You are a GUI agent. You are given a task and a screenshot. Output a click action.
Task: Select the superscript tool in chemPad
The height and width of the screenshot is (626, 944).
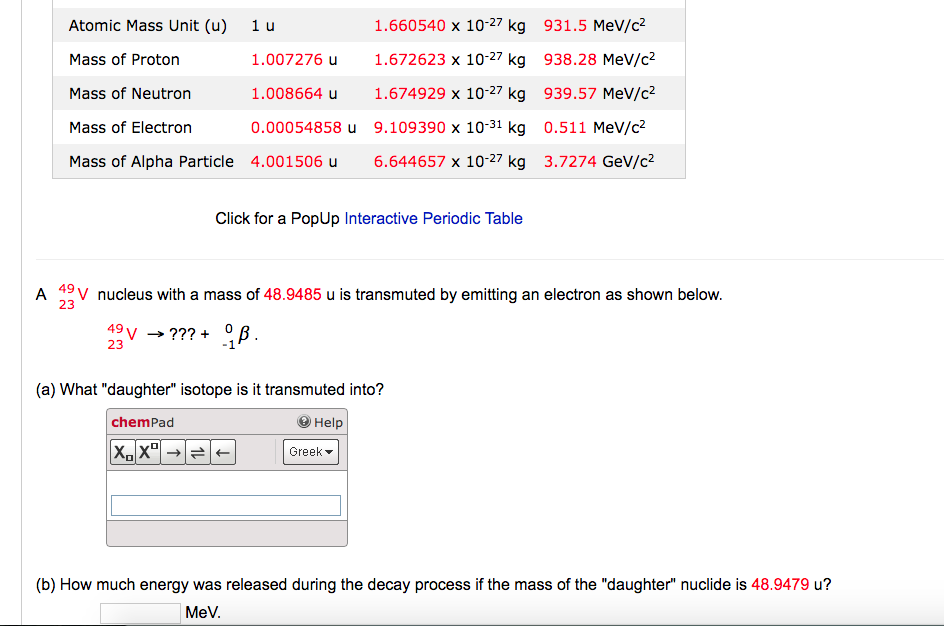[146, 452]
